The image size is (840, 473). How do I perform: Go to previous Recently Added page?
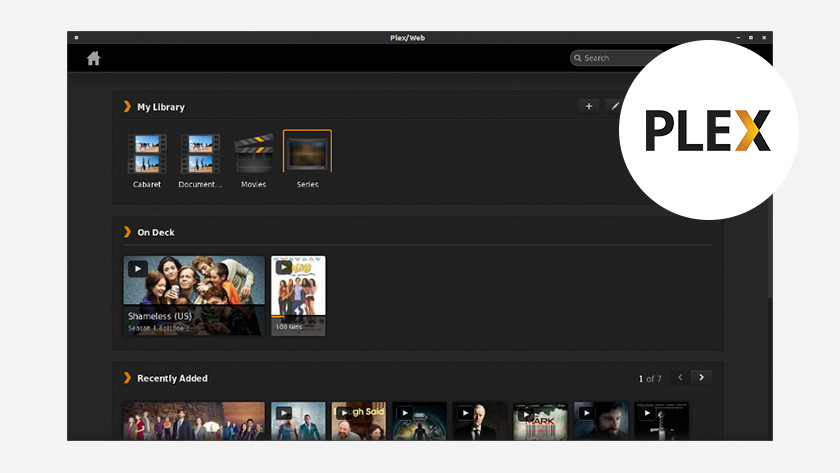click(x=680, y=378)
